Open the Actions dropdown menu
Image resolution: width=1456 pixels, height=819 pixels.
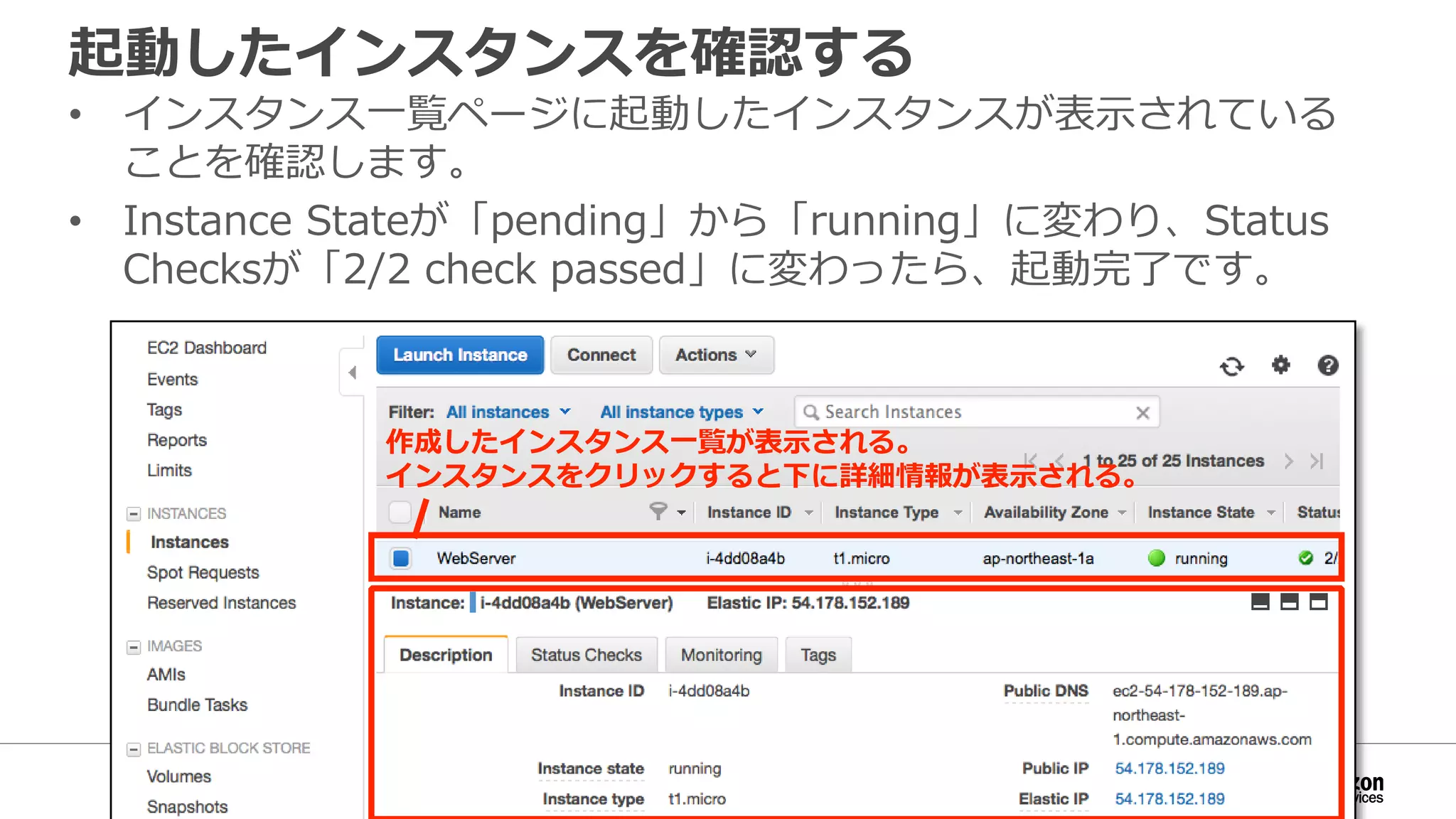coord(716,355)
